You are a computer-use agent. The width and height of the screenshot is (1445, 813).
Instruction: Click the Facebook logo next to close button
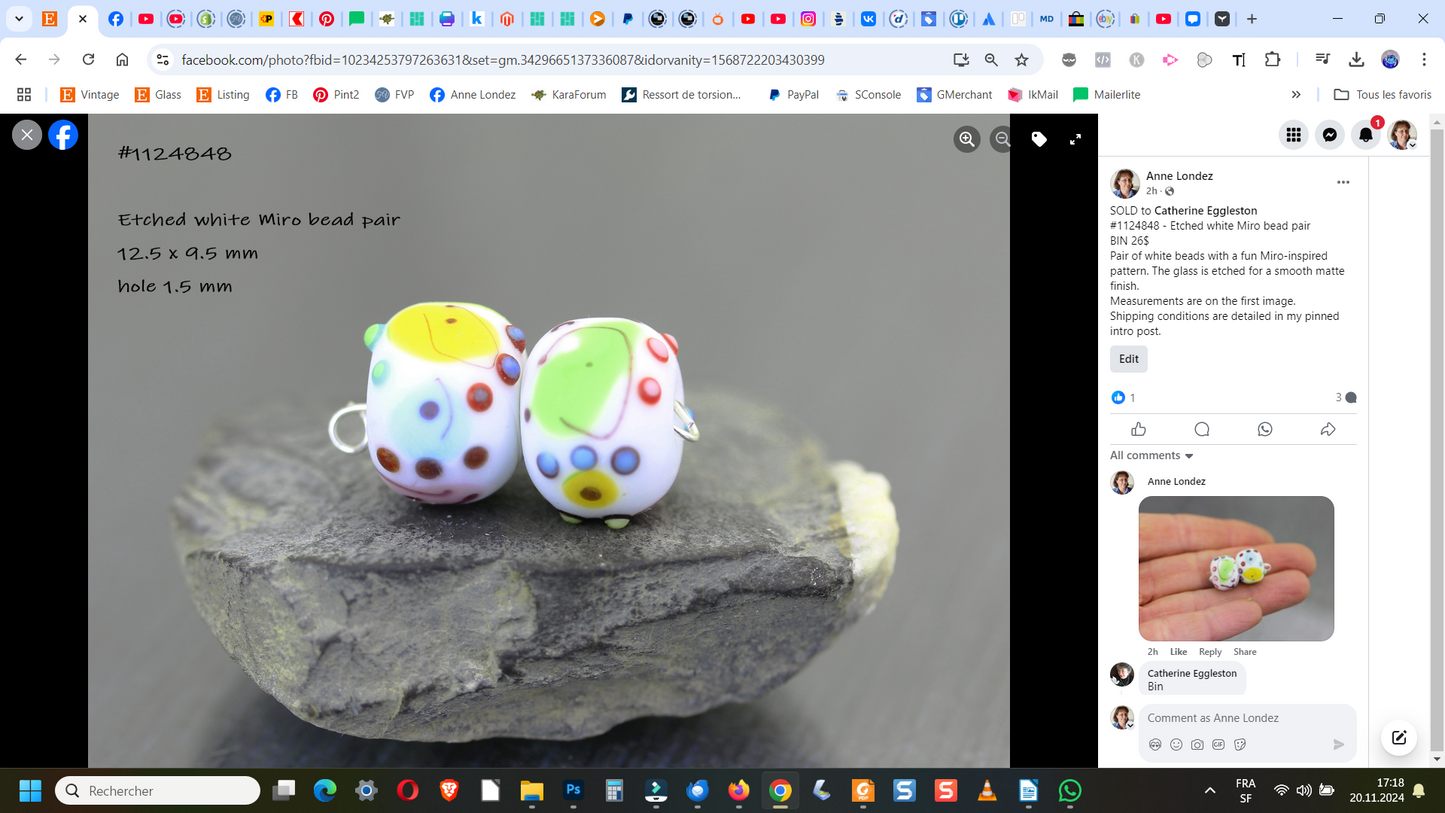click(63, 134)
